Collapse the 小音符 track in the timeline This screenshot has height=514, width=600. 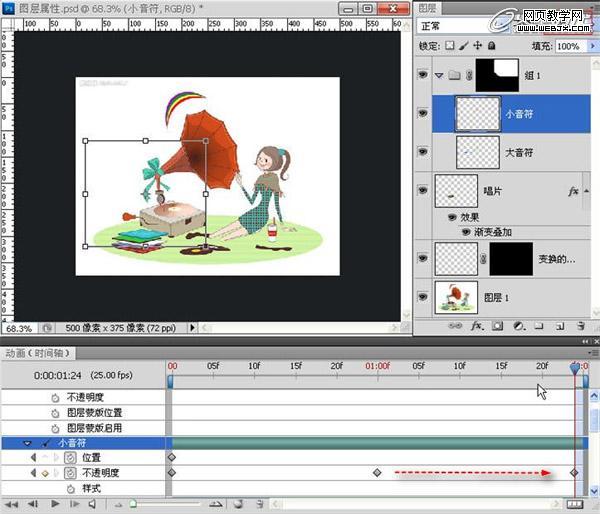[28, 442]
